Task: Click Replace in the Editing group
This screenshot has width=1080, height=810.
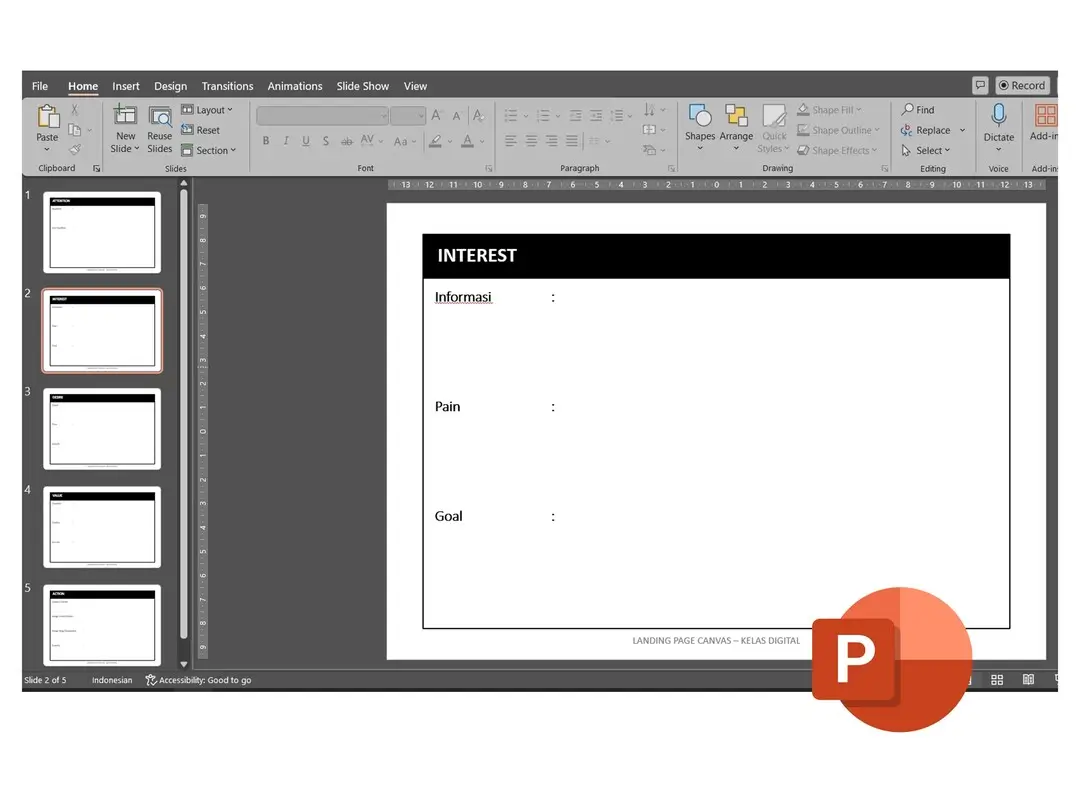Action: (926, 130)
